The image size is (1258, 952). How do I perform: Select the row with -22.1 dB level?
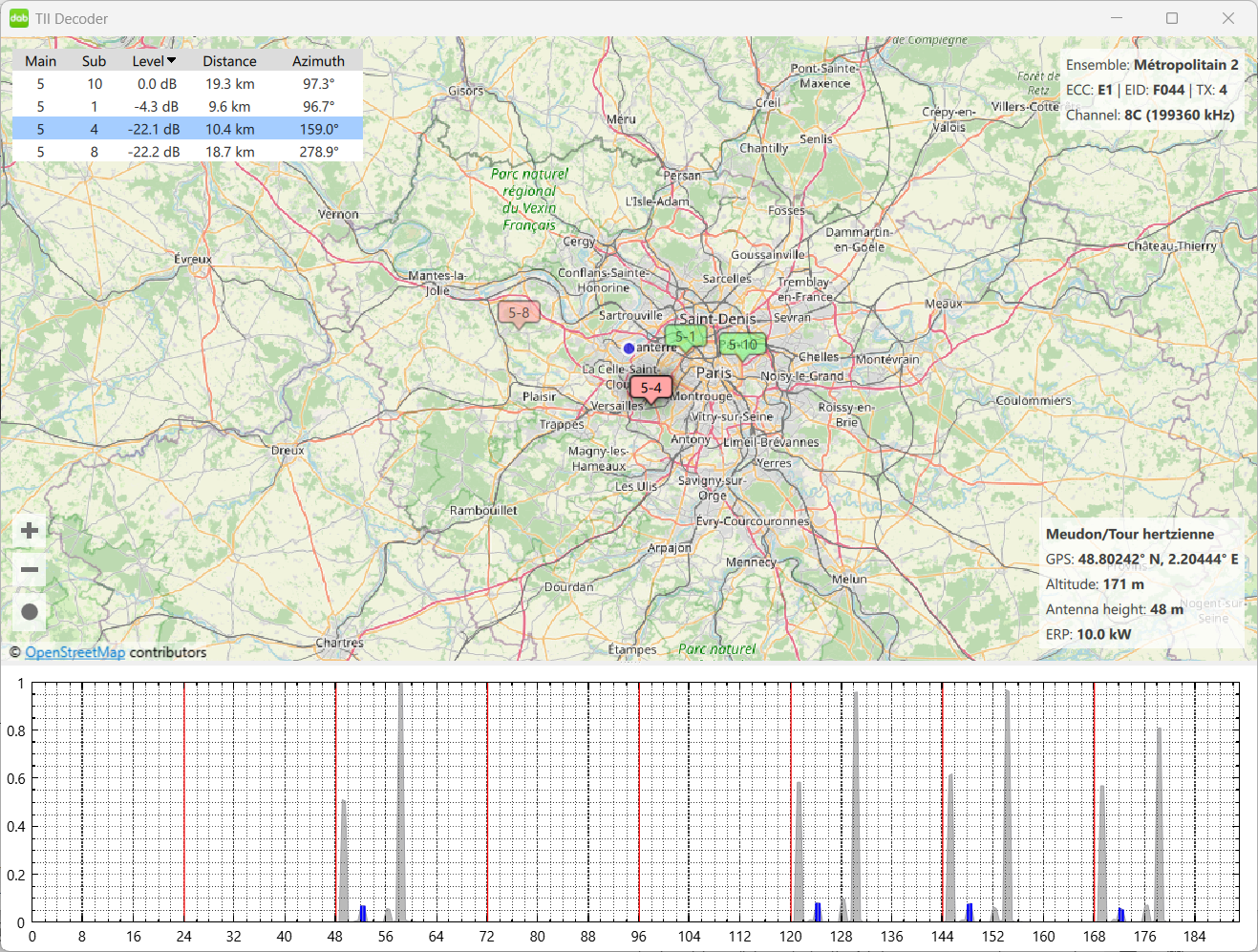187,129
